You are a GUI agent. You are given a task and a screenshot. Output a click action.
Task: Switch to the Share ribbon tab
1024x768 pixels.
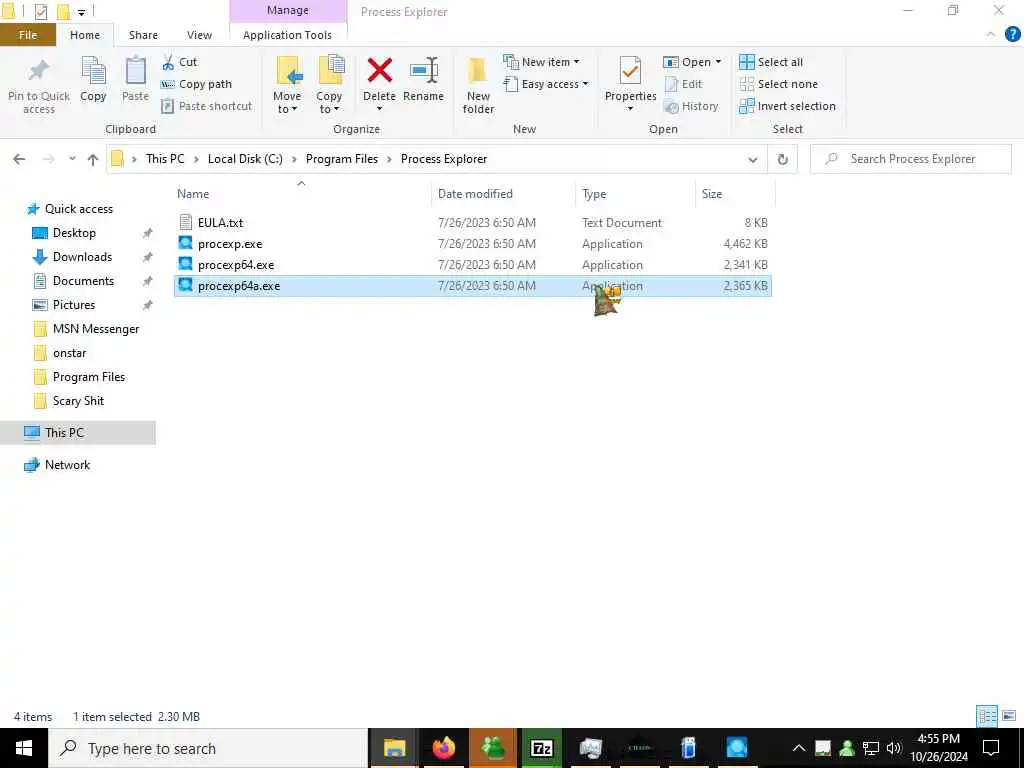pyautogui.click(x=143, y=35)
